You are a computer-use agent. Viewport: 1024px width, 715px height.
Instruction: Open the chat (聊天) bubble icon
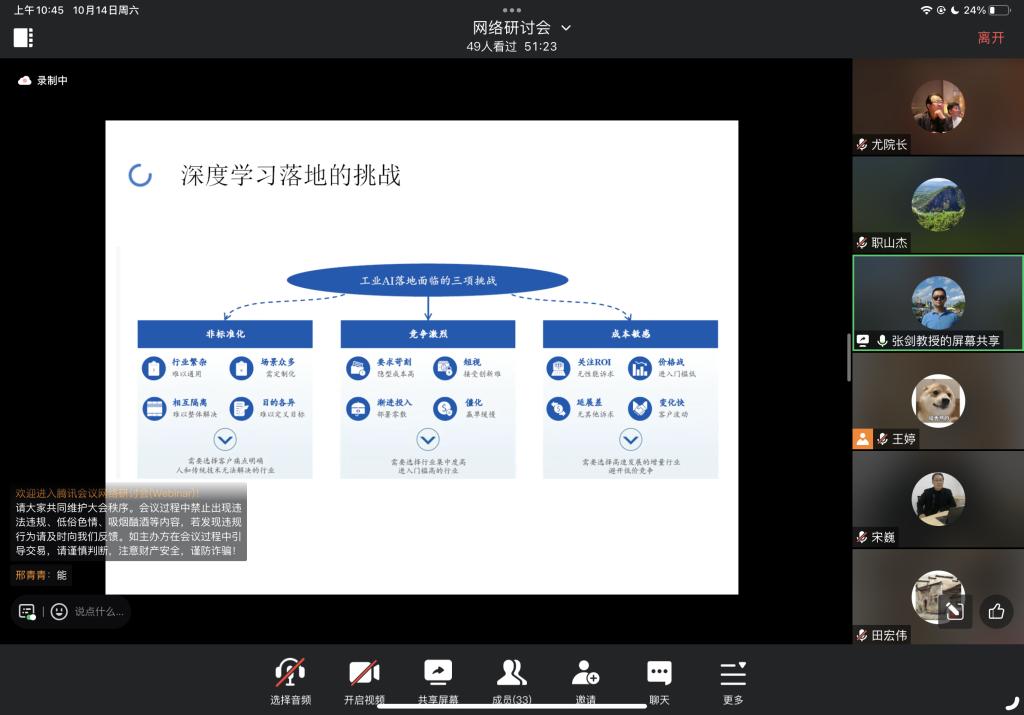[659, 673]
